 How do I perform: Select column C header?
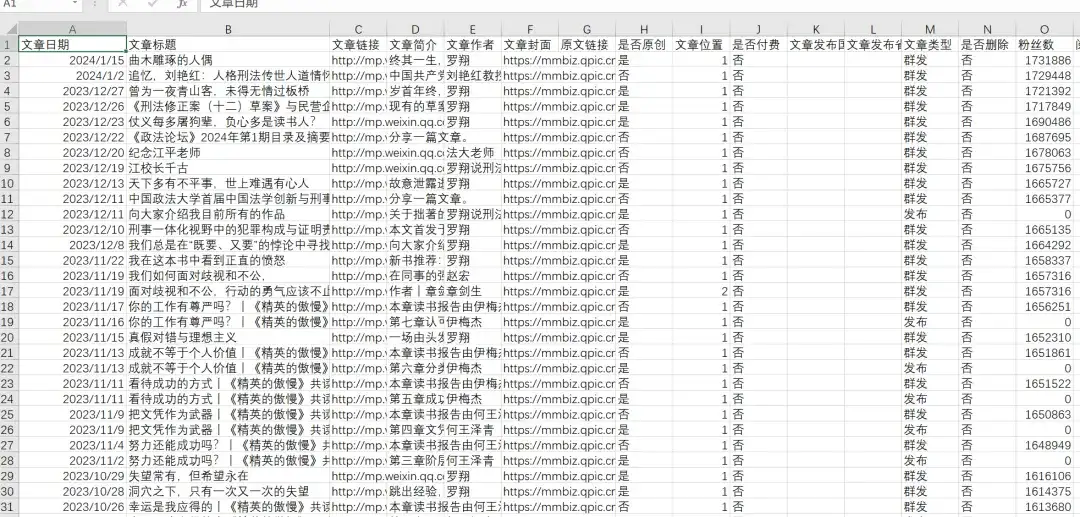coord(358,30)
